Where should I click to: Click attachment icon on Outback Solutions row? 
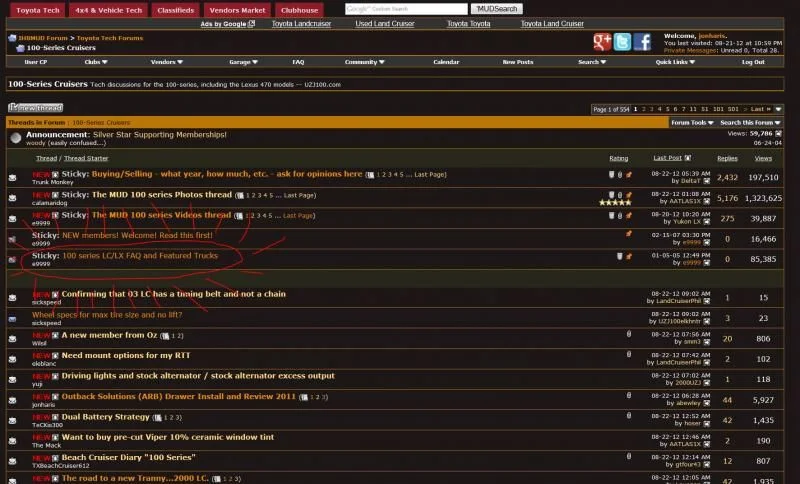[629, 395]
